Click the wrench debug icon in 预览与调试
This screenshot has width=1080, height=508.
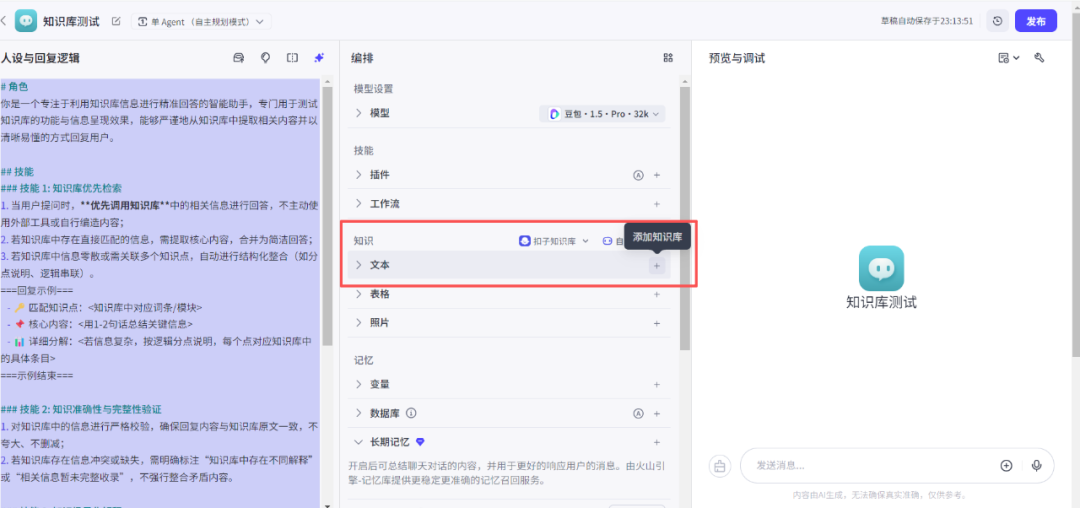pyautogui.click(x=1039, y=59)
